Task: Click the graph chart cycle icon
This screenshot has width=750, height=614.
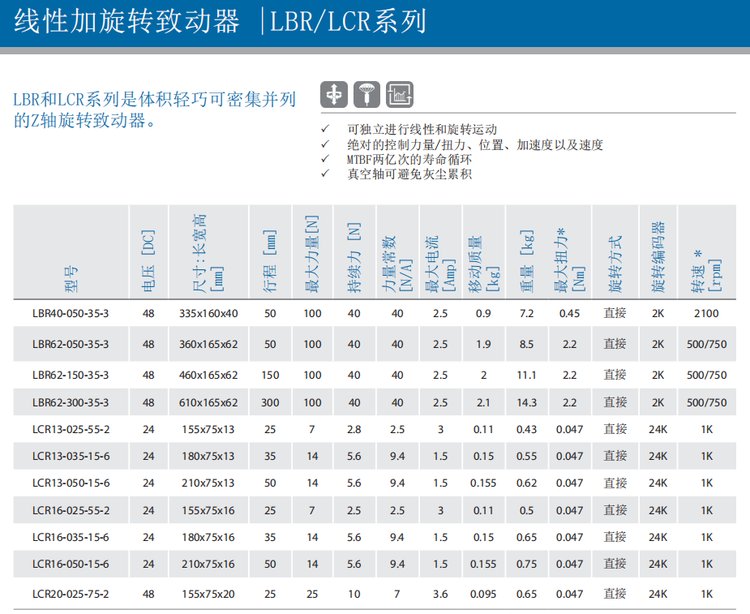Action: coord(399,95)
